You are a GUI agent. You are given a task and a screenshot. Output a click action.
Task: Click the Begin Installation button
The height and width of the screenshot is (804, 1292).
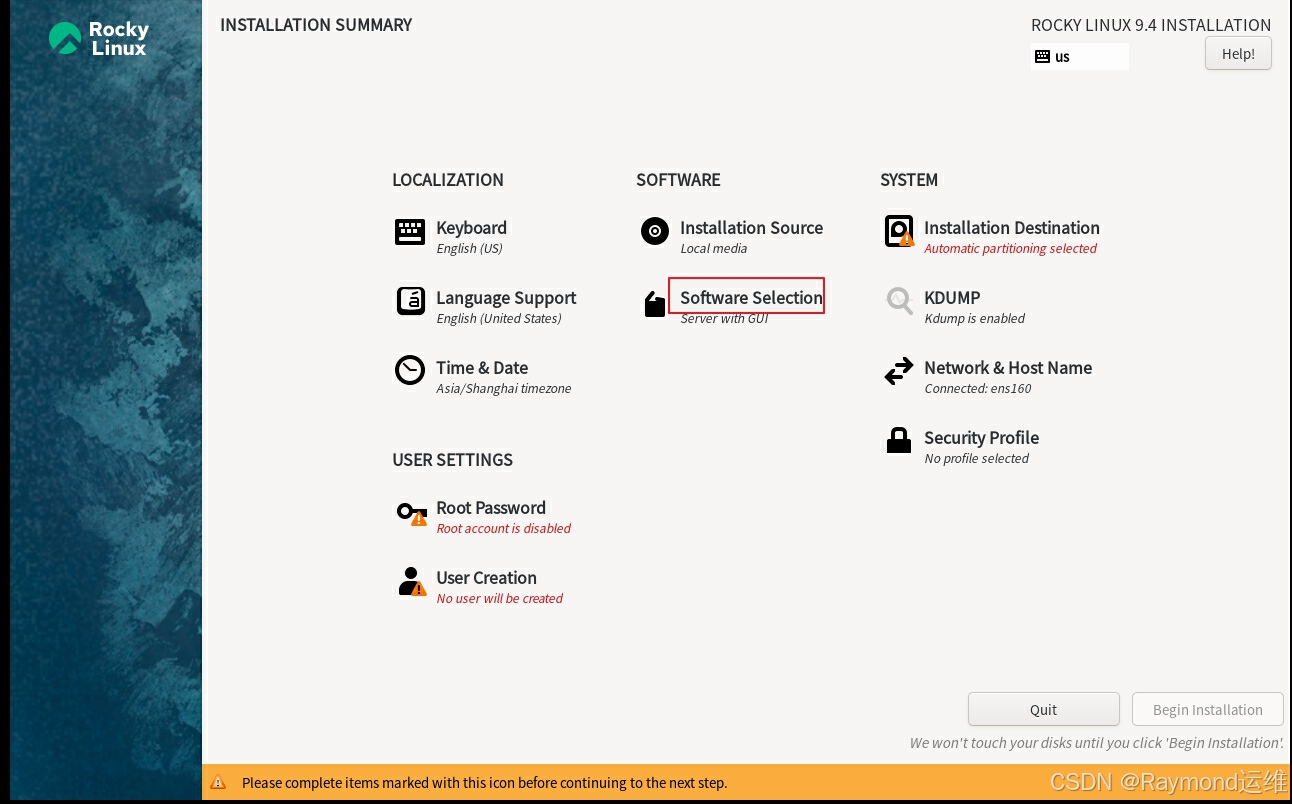pyautogui.click(x=1207, y=709)
